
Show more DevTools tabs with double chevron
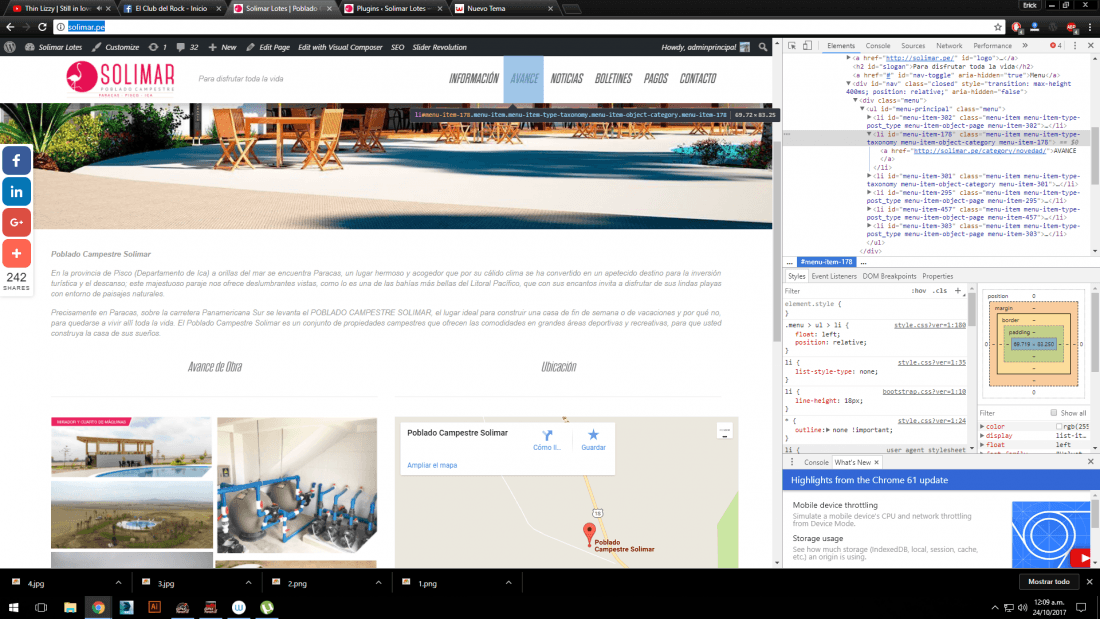1025,46
